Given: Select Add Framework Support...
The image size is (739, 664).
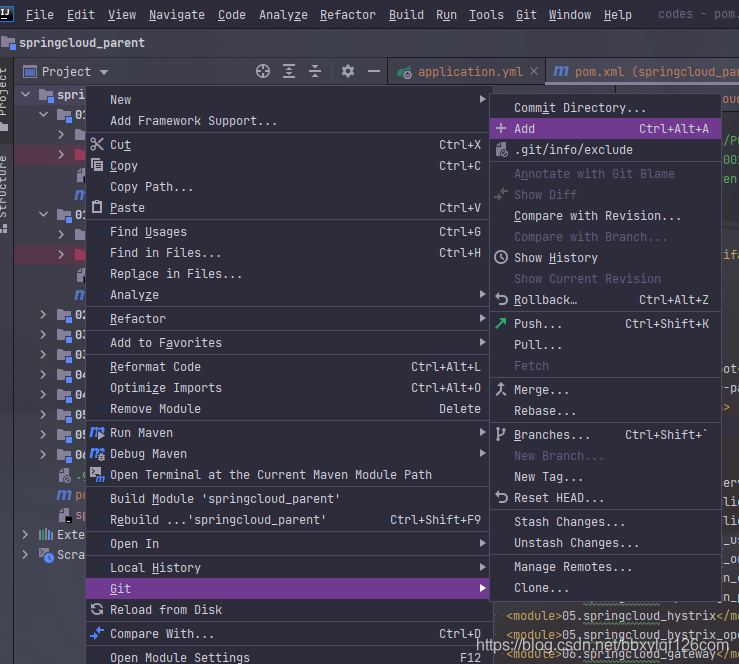Looking at the screenshot, I should pyautogui.click(x=287, y=121).
